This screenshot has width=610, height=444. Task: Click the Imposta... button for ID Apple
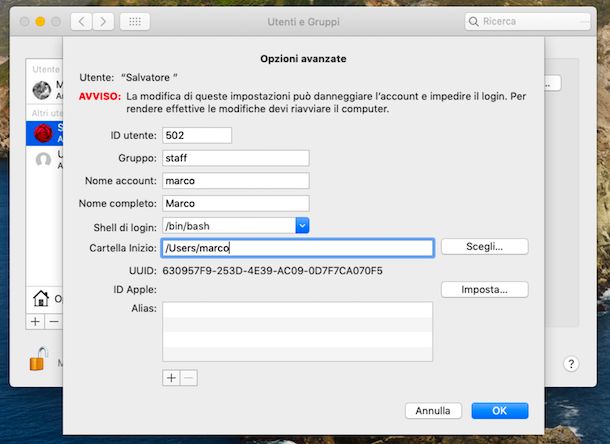tap(485, 290)
